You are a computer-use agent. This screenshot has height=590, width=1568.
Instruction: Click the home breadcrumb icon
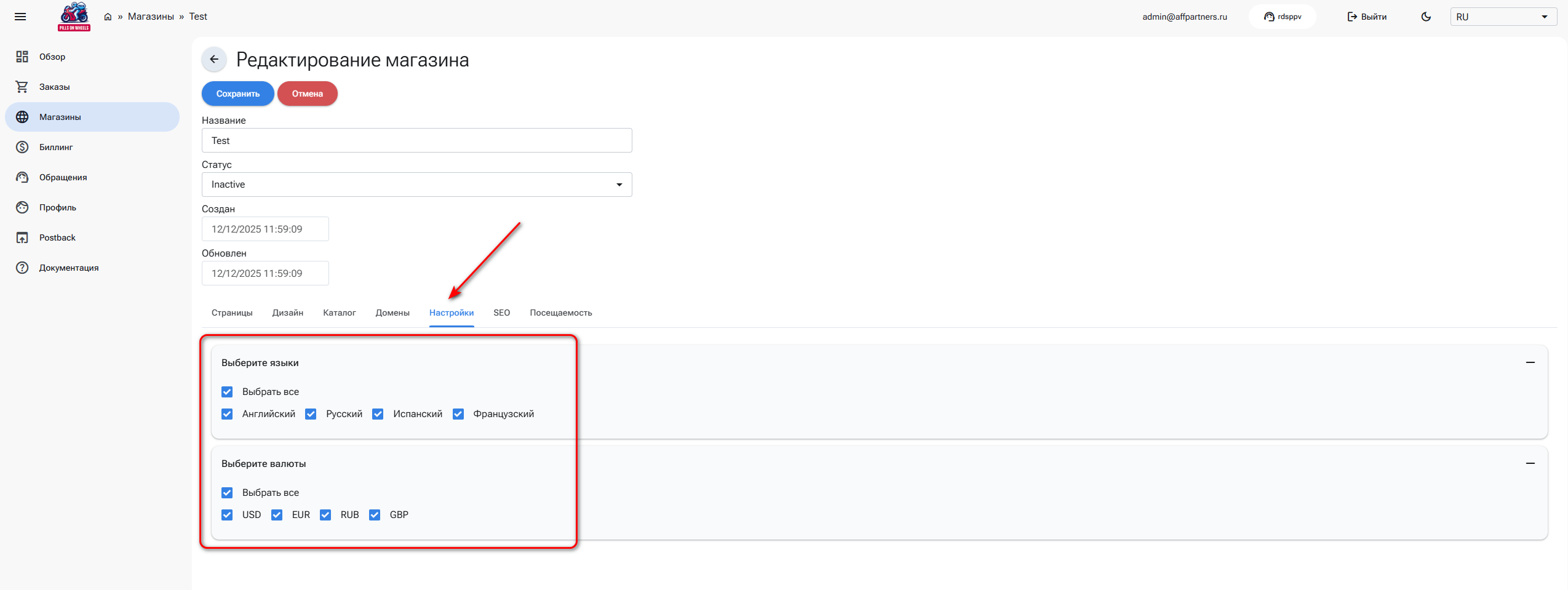pyautogui.click(x=108, y=17)
